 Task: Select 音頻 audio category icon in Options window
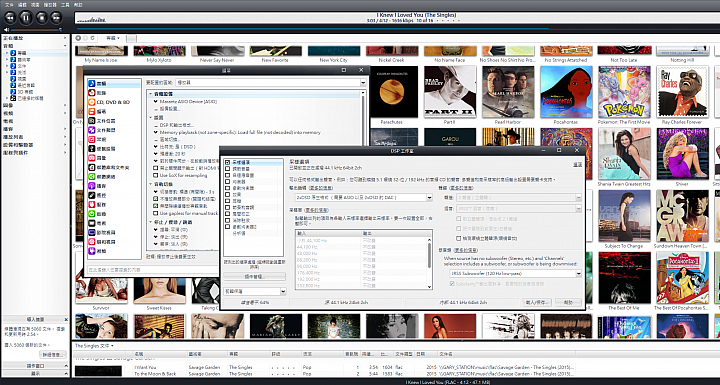(91, 84)
